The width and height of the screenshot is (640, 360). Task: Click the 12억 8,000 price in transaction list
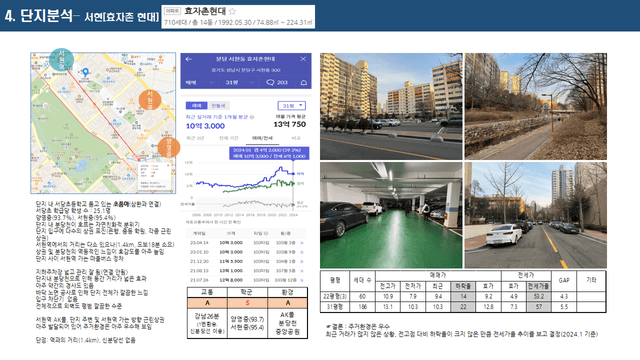[231, 280]
